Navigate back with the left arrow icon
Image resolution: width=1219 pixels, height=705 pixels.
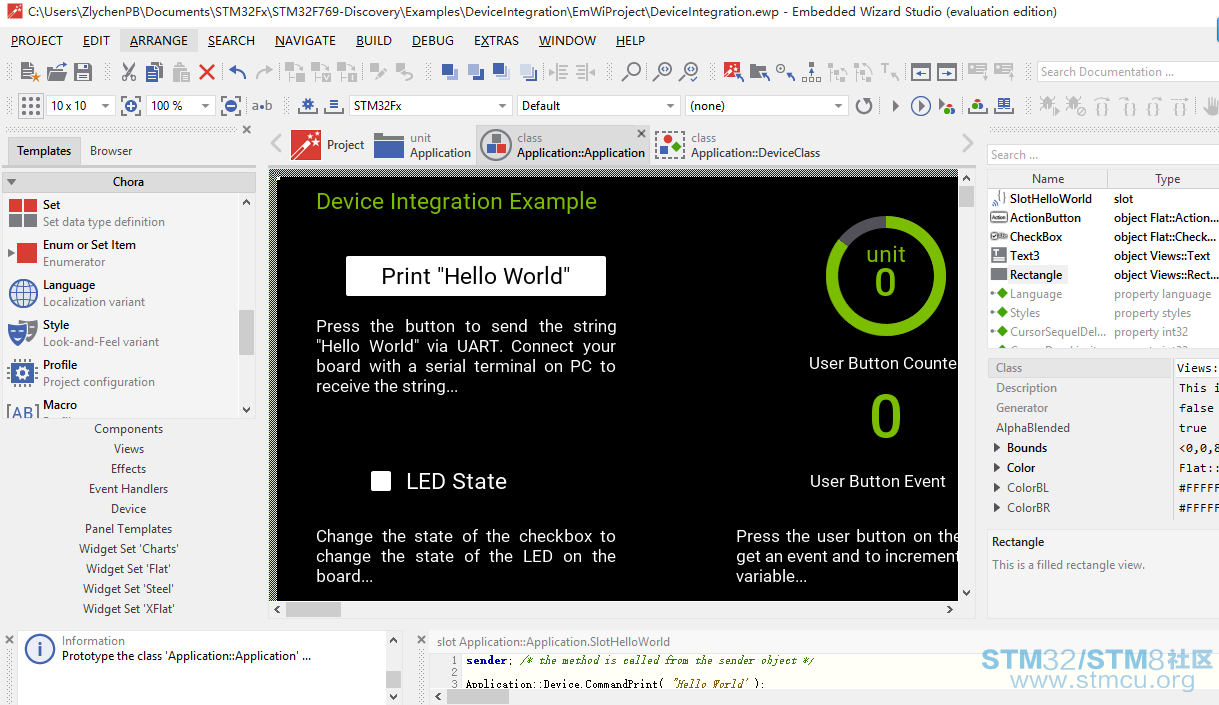(x=921, y=72)
